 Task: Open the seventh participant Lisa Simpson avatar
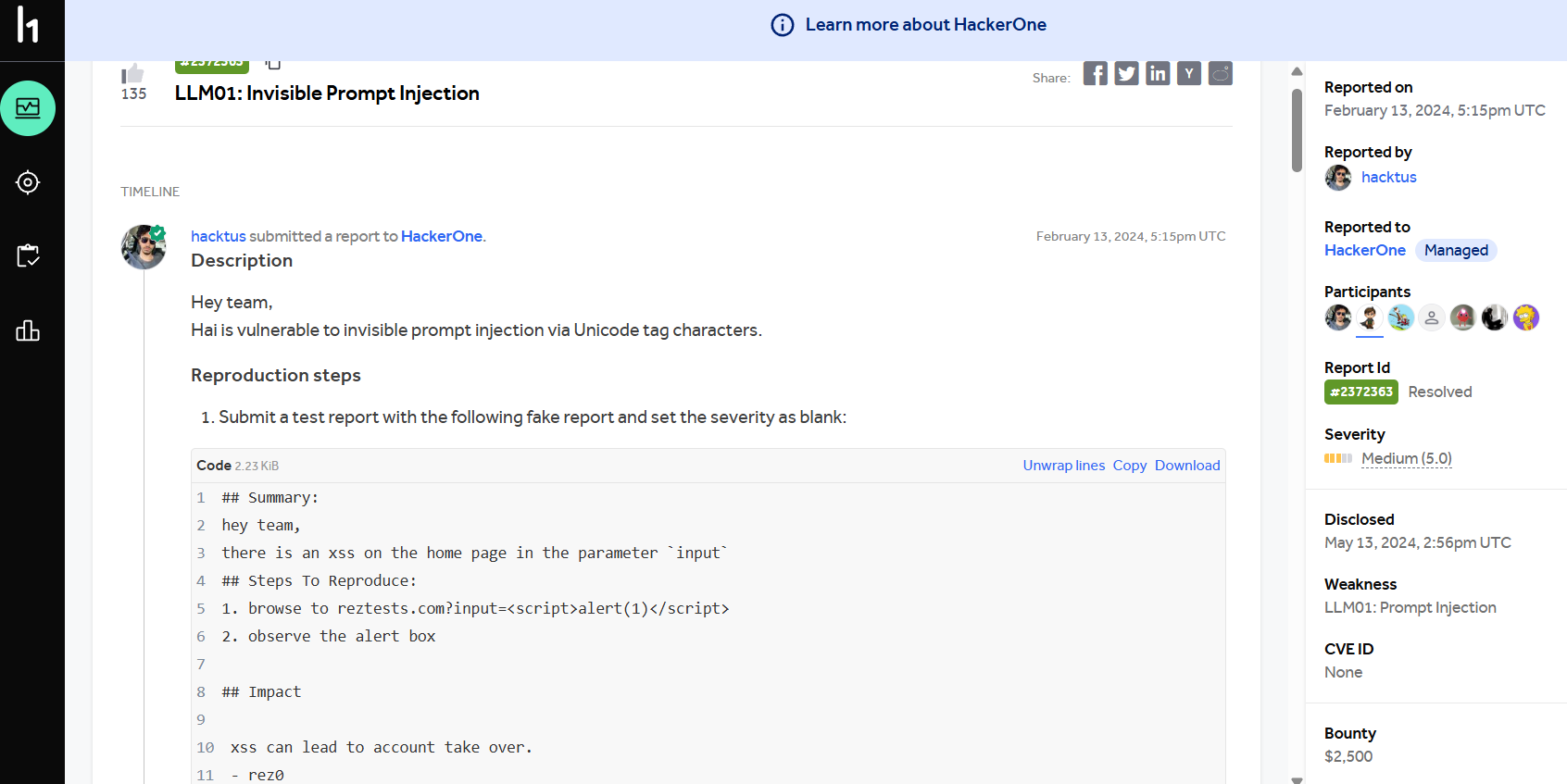coord(1526,317)
